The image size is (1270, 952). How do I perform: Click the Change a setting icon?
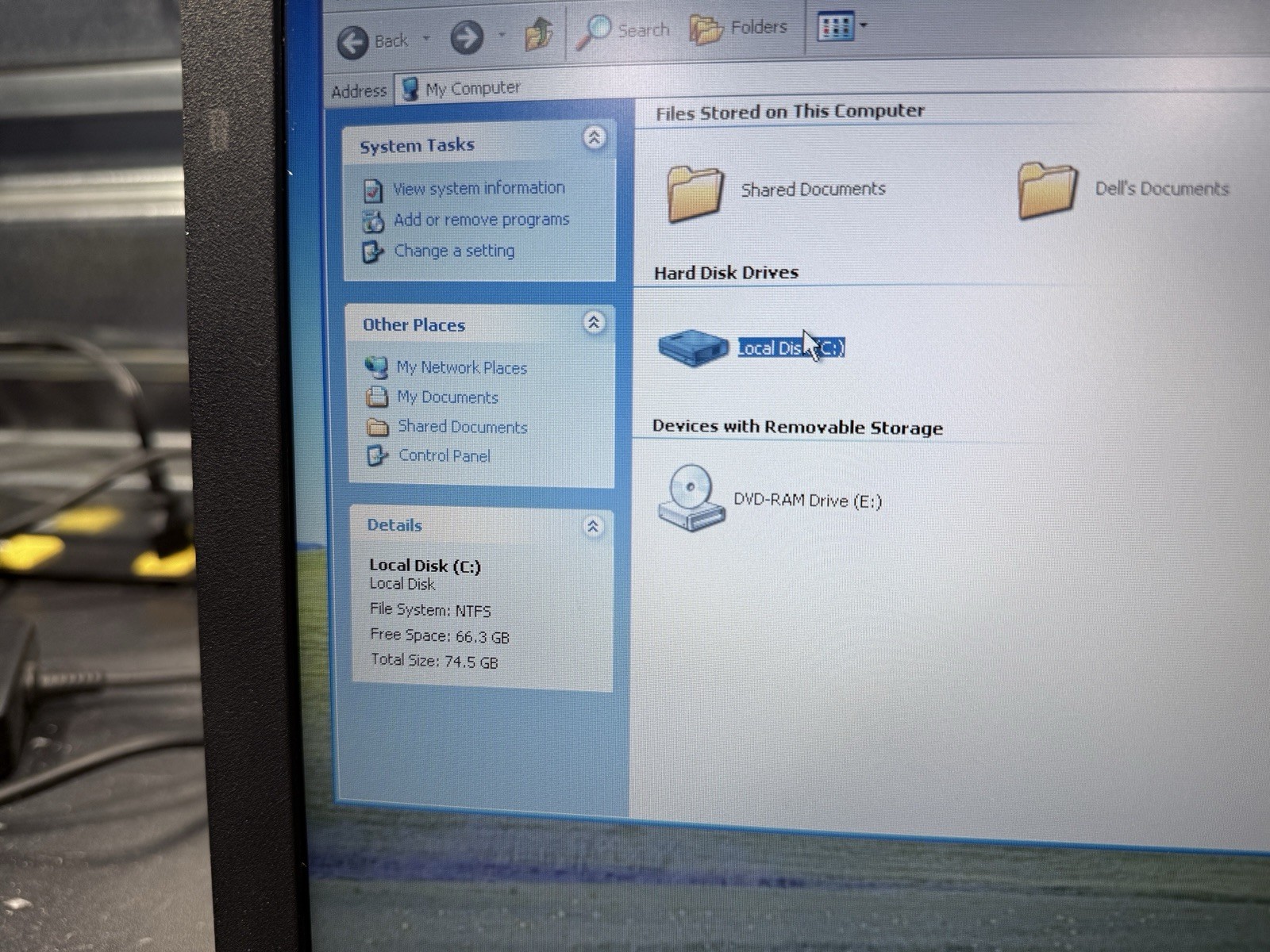(x=372, y=252)
